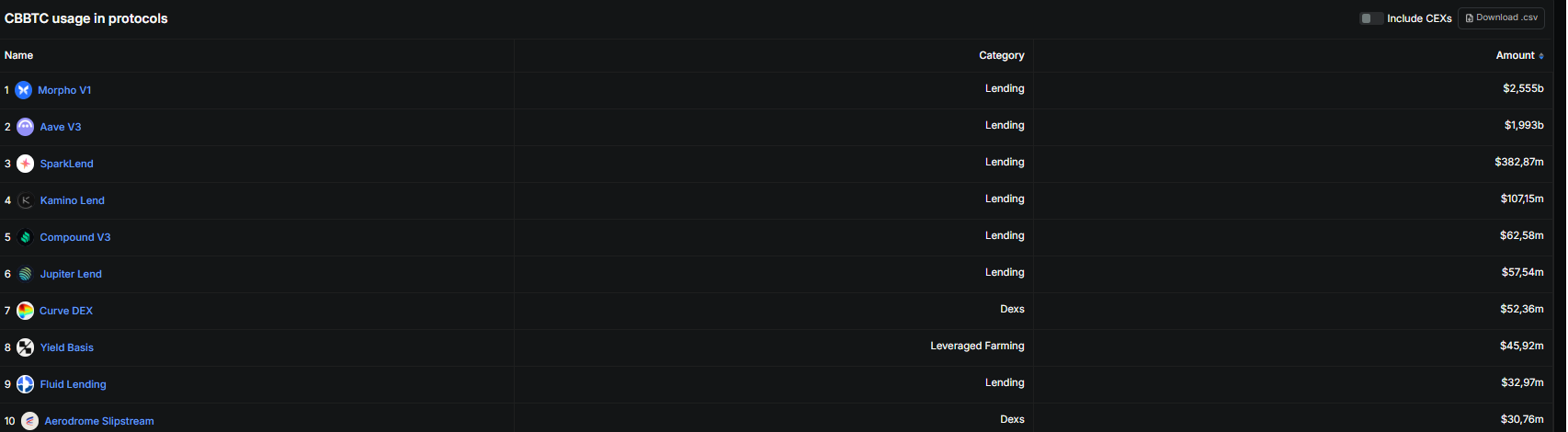Click the Fluid Lending logo icon

26,384
